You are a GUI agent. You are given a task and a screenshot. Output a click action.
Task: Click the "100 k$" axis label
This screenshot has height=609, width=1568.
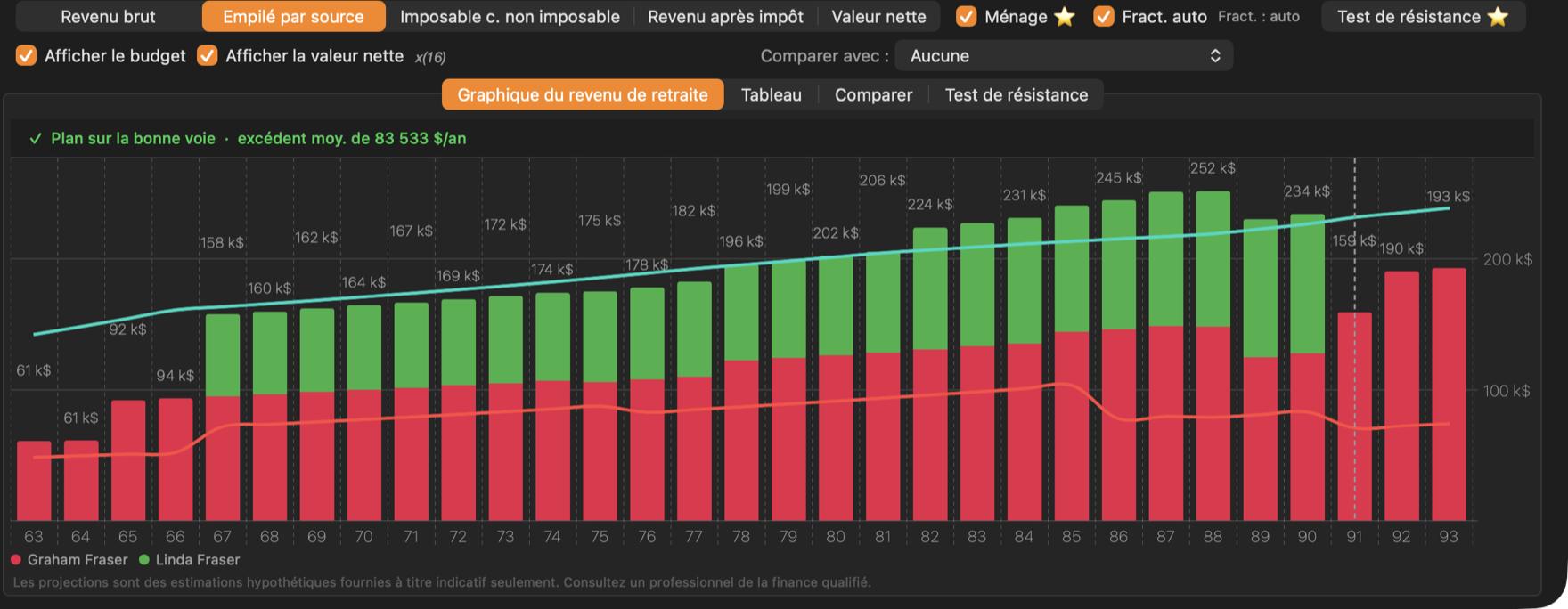(1507, 390)
